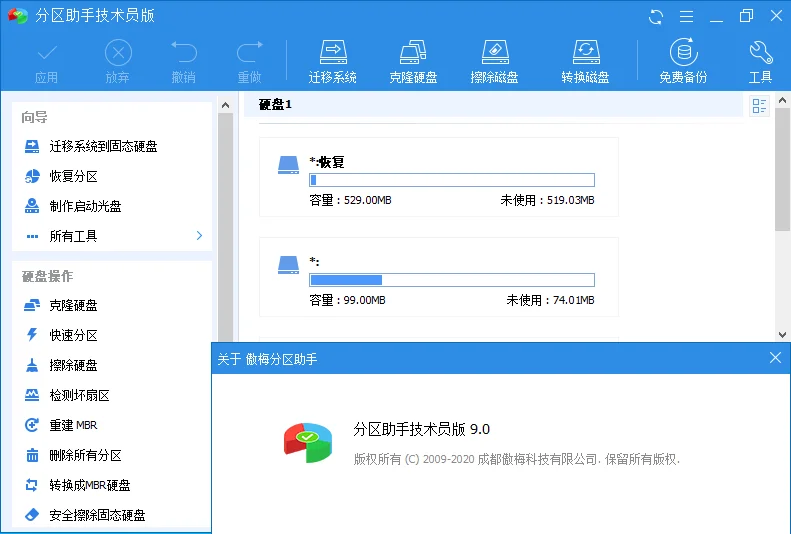Click the refresh icon in title bar
The height and width of the screenshot is (534, 791).
[656, 16]
